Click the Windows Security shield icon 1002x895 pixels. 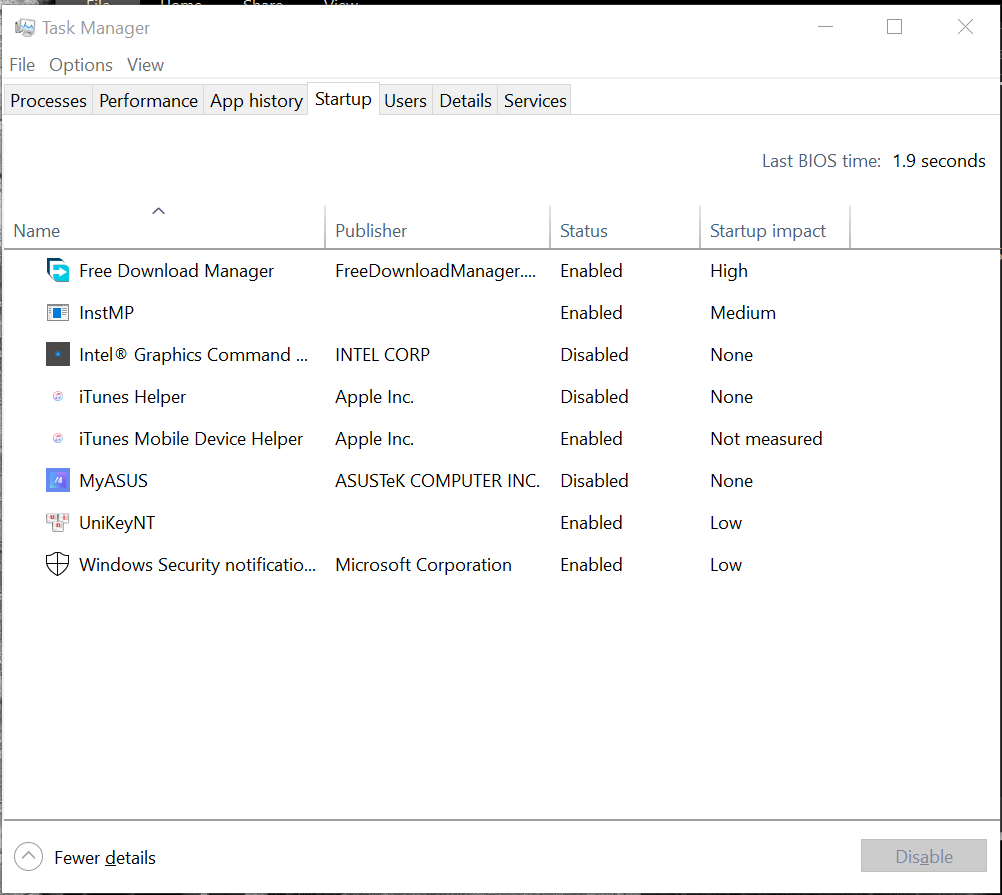pos(58,564)
